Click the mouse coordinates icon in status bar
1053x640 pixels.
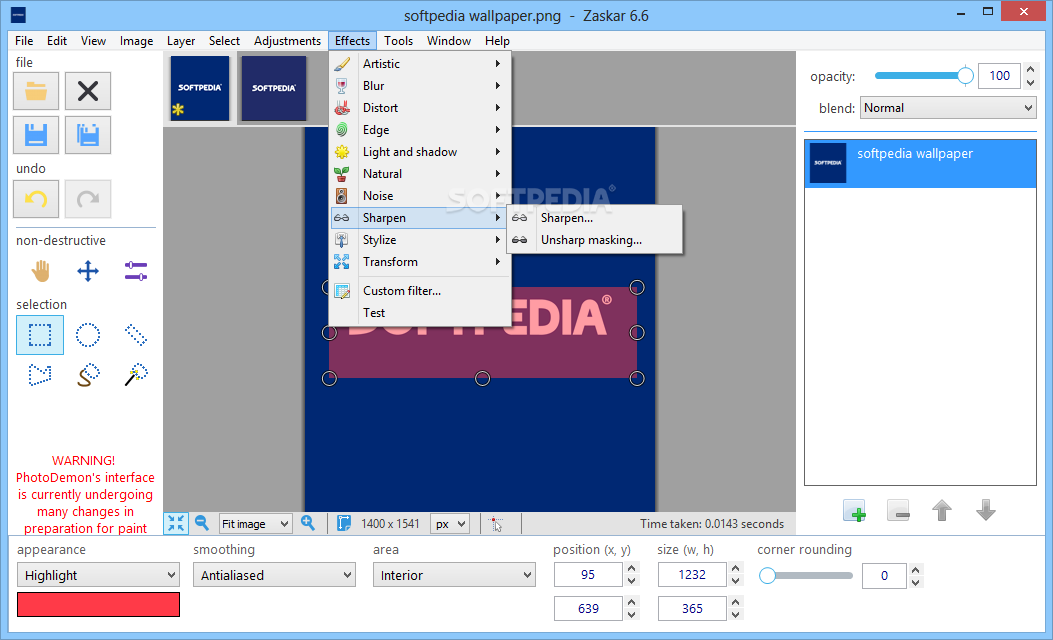[496, 524]
